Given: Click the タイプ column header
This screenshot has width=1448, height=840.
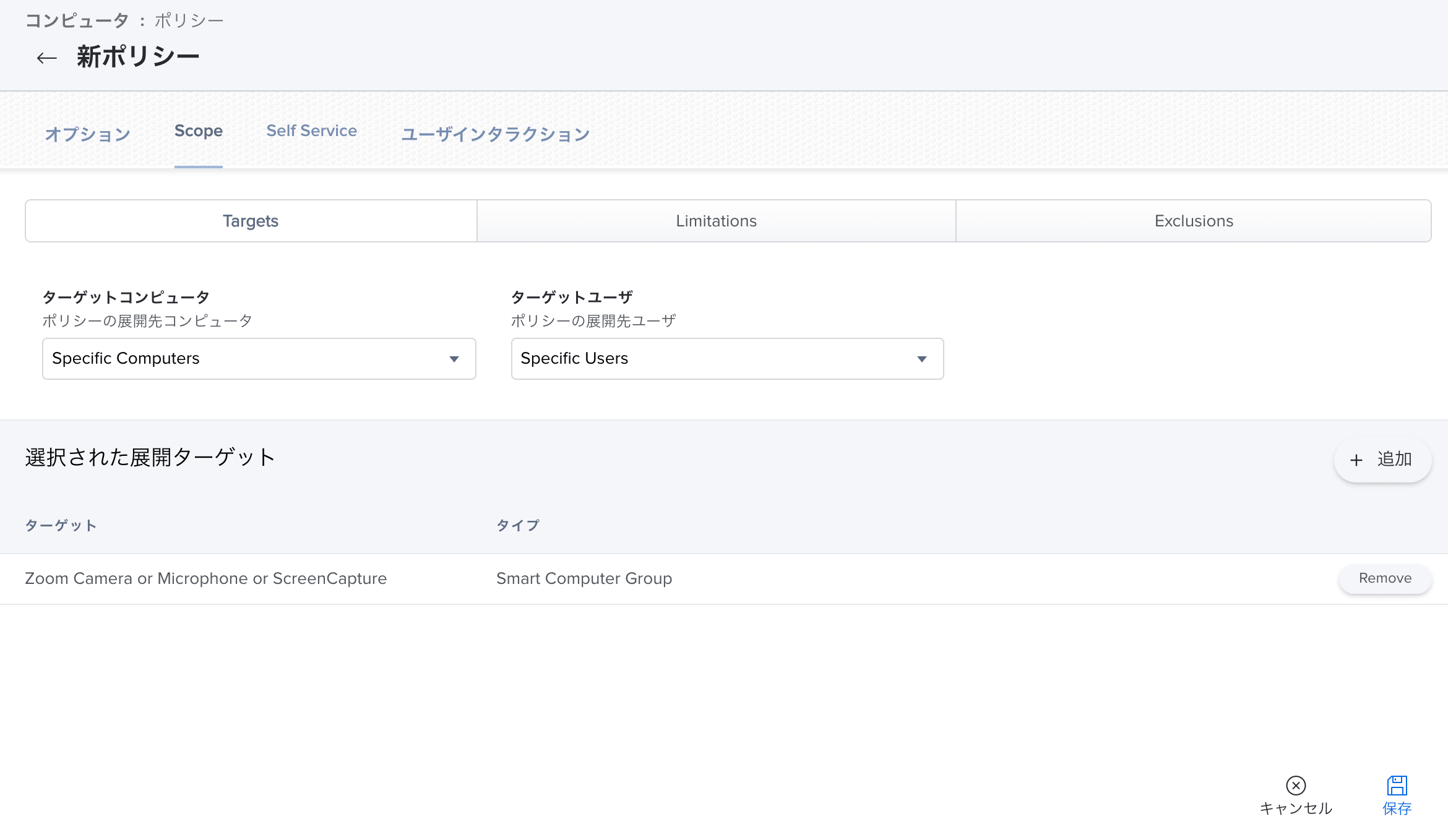Looking at the screenshot, I should pos(518,526).
